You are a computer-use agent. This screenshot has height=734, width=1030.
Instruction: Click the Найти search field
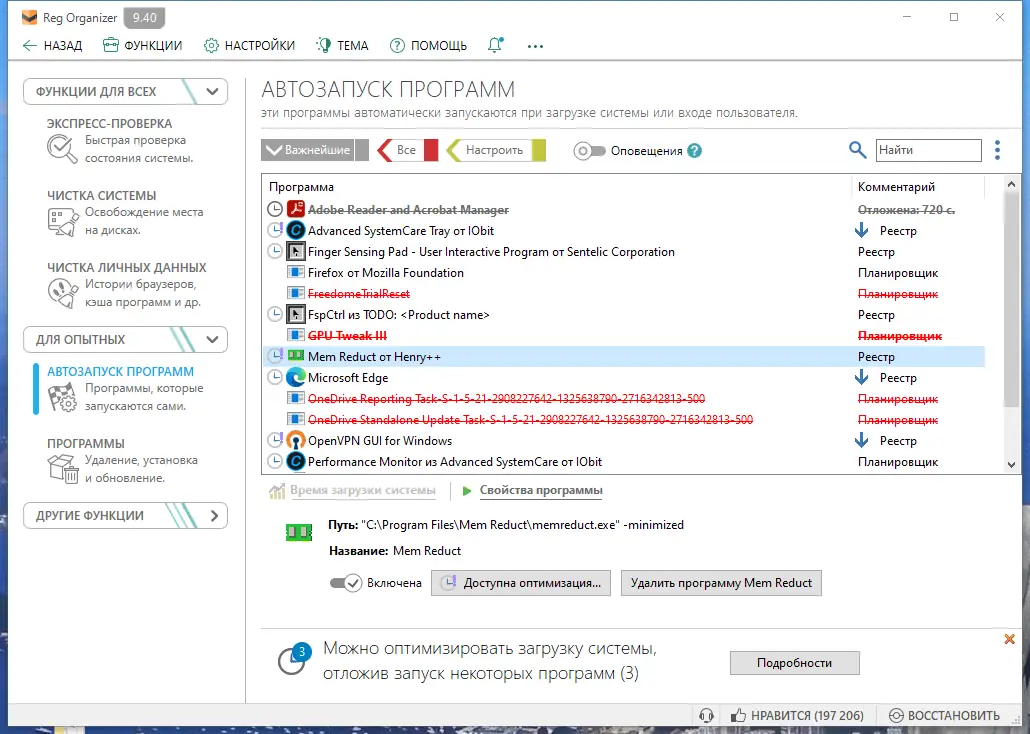[x=928, y=150]
